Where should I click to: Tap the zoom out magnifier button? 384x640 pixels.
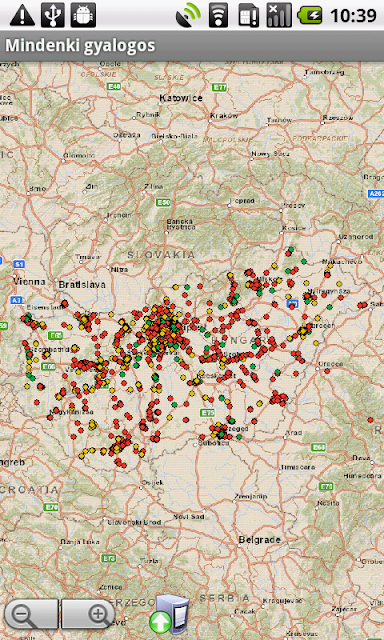click(x=31, y=613)
